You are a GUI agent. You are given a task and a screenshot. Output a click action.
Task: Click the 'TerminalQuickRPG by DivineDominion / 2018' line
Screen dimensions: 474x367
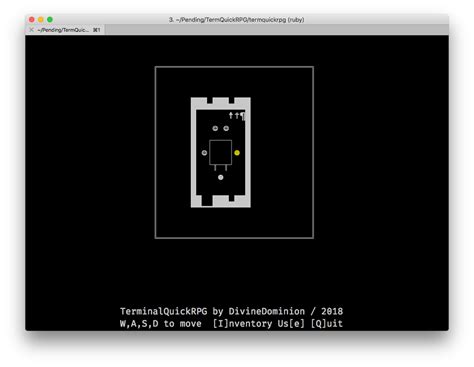point(231,311)
